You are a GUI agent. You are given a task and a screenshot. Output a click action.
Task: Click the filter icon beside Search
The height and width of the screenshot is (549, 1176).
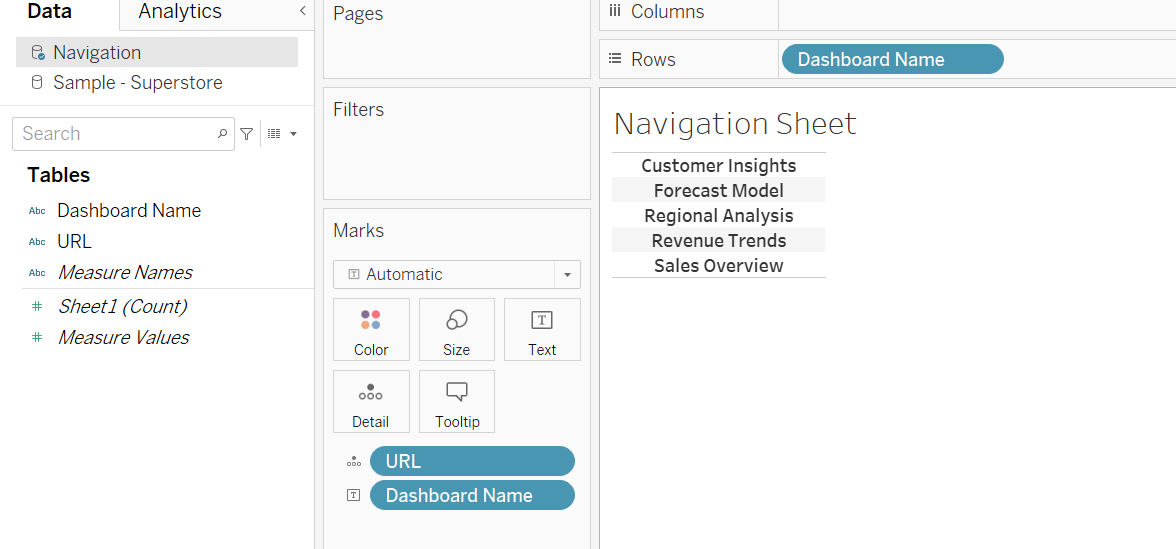pyautogui.click(x=247, y=134)
